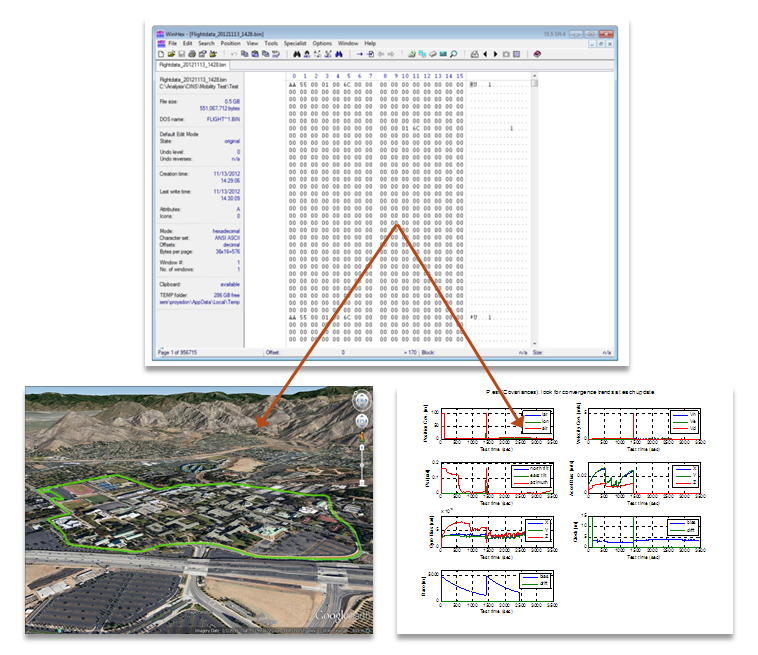Screen dimensions: 758x655
Task: Click the black right arrow next icon
Action: coord(495,54)
